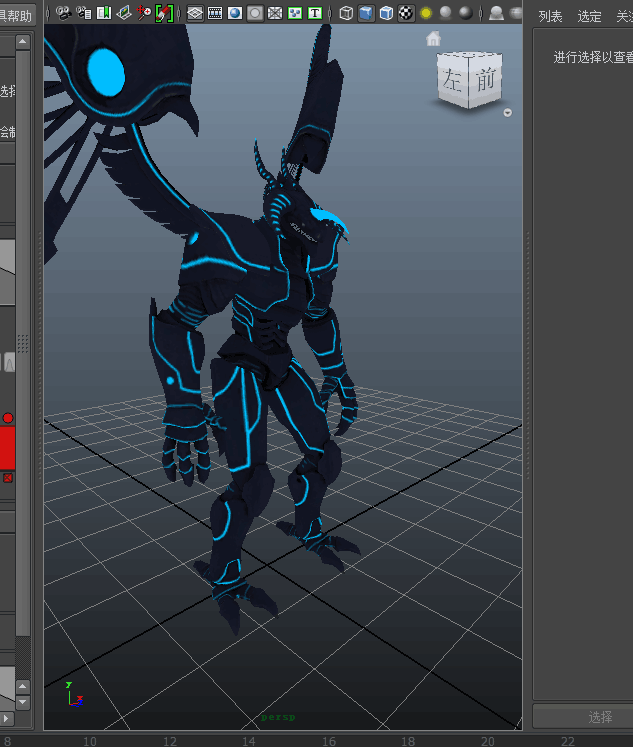Viewport: 633px width, 747px height.
Task: Click the red circle record icon
Action: pos(8,418)
